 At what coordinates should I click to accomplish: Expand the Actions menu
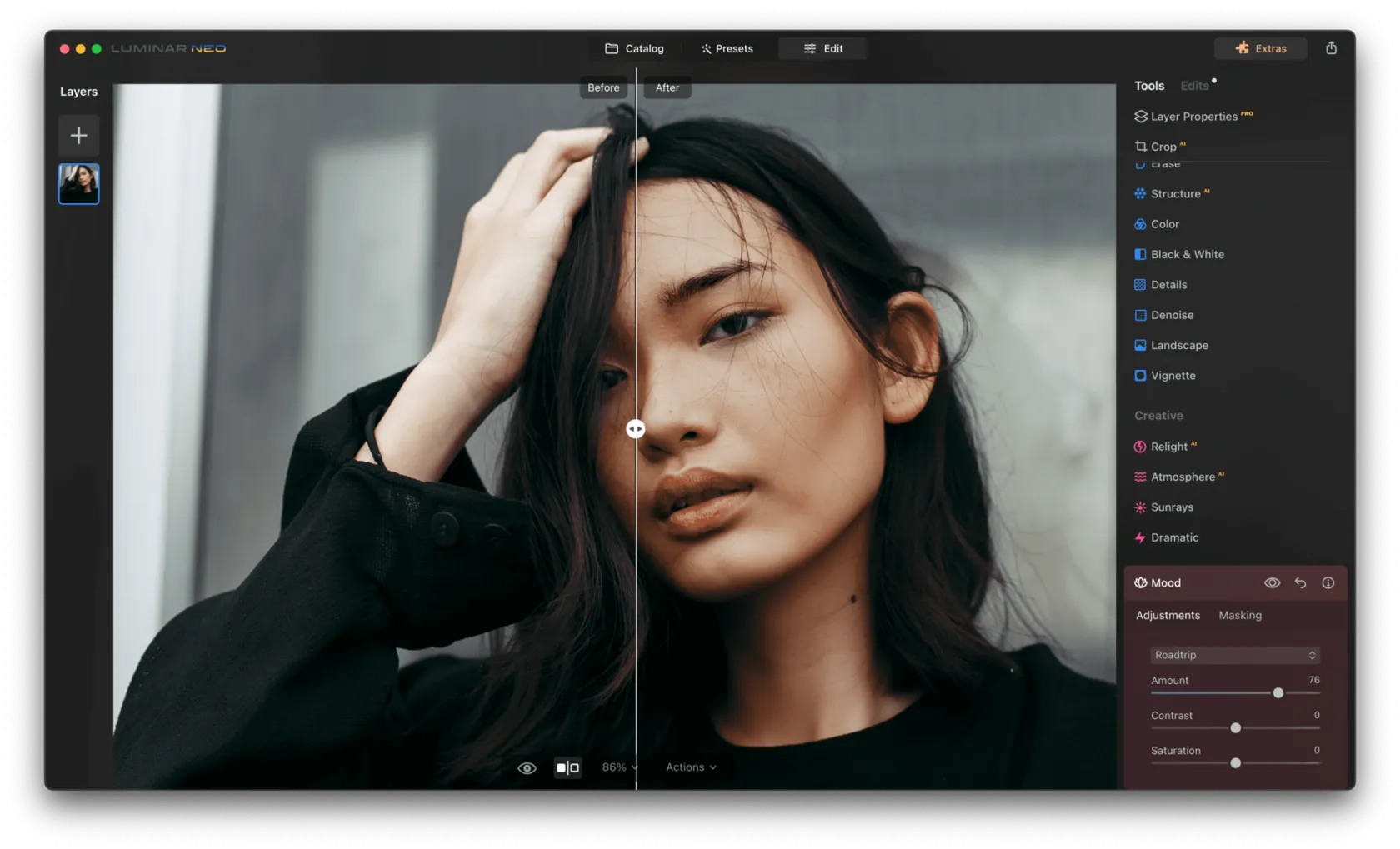(x=690, y=767)
